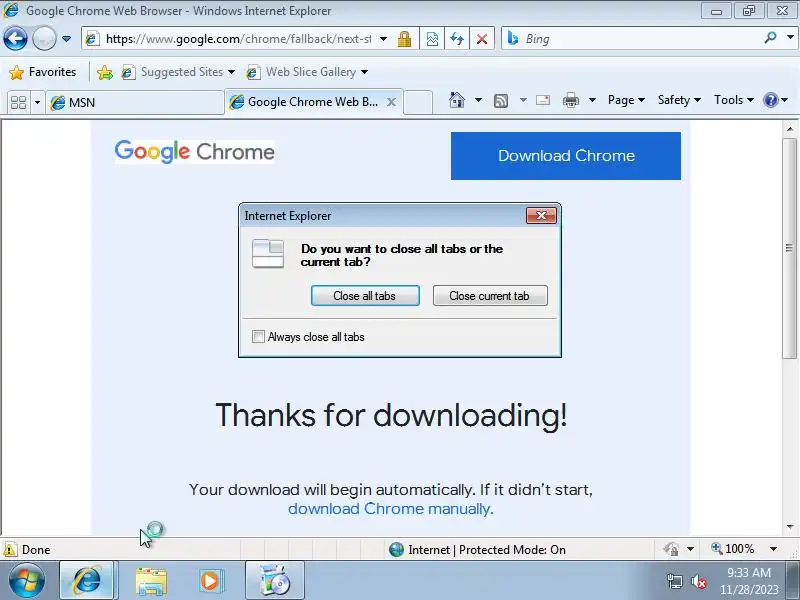This screenshot has width=800, height=600.
Task: Click the Internet Explorer taskbar icon
Action: [87, 581]
